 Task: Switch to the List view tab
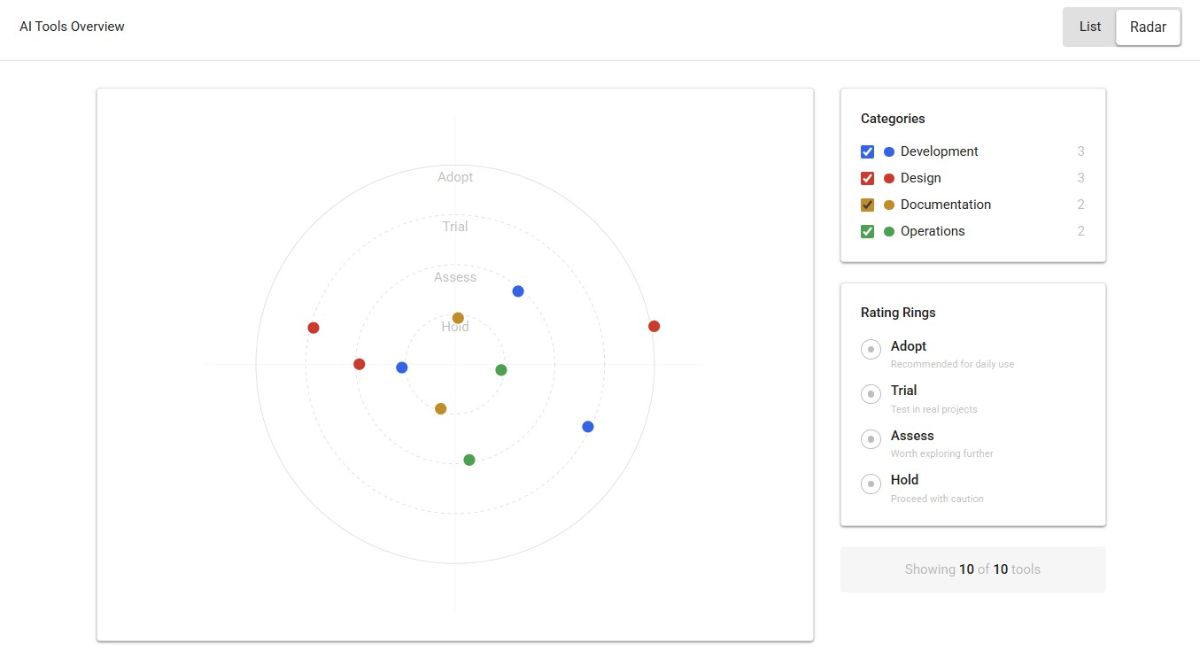[x=1090, y=27]
